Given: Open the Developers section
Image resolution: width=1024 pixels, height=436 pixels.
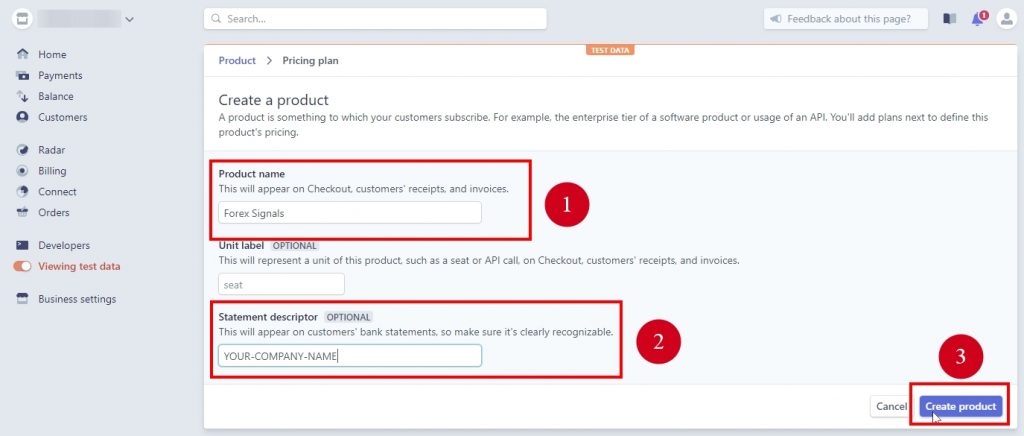Looking at the screenshot, I should point(63,245).
